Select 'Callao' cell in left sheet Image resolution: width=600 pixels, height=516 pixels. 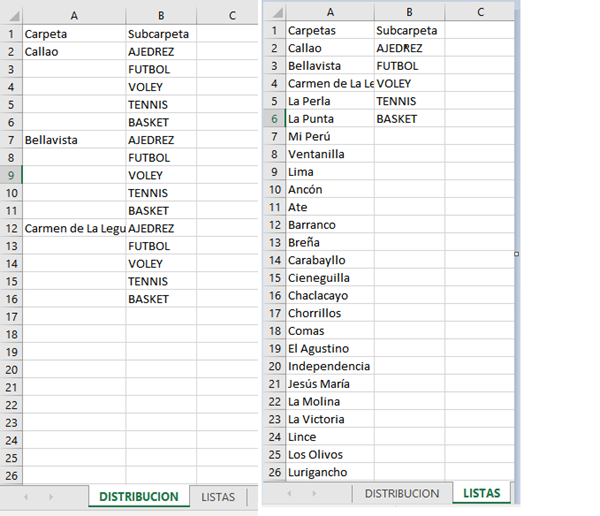(x=74, y=51)
